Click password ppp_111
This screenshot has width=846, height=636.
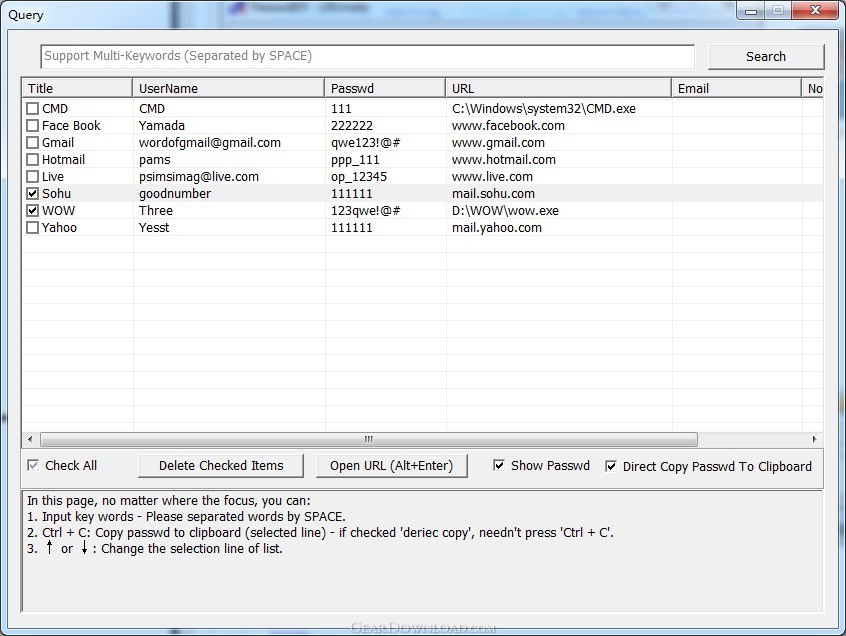tap(355, 160)
